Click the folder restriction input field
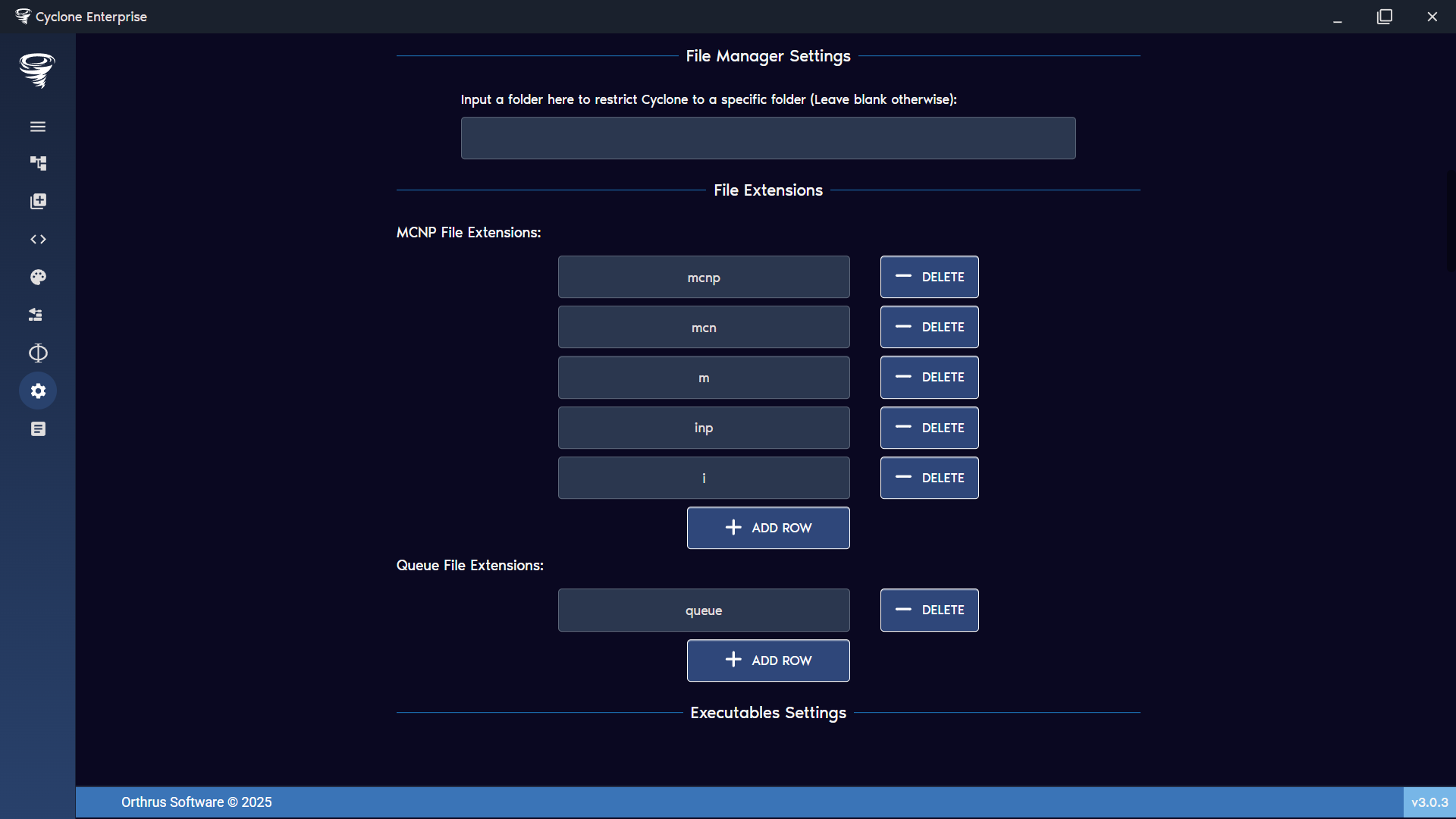Image resolution: width=1456 pixels, height=819 pixels. 767,138
